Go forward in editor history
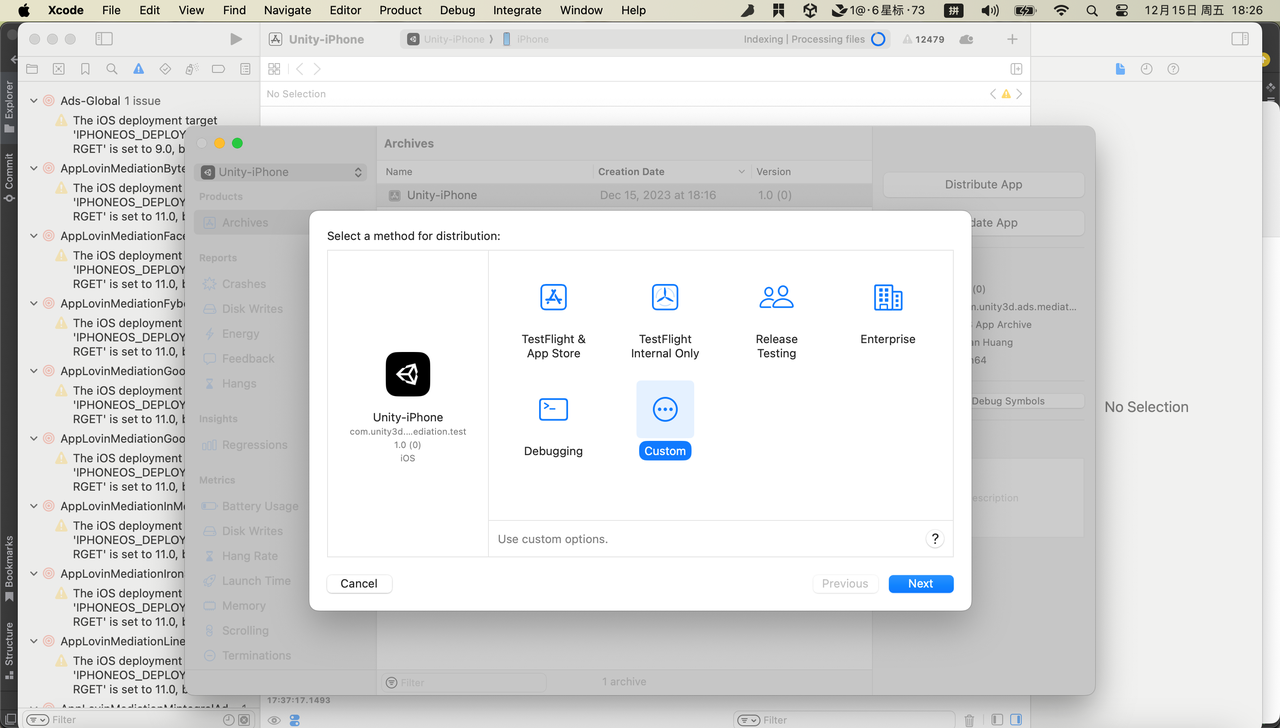Screen dimensions: 1280x728 (x=317, y=69)
